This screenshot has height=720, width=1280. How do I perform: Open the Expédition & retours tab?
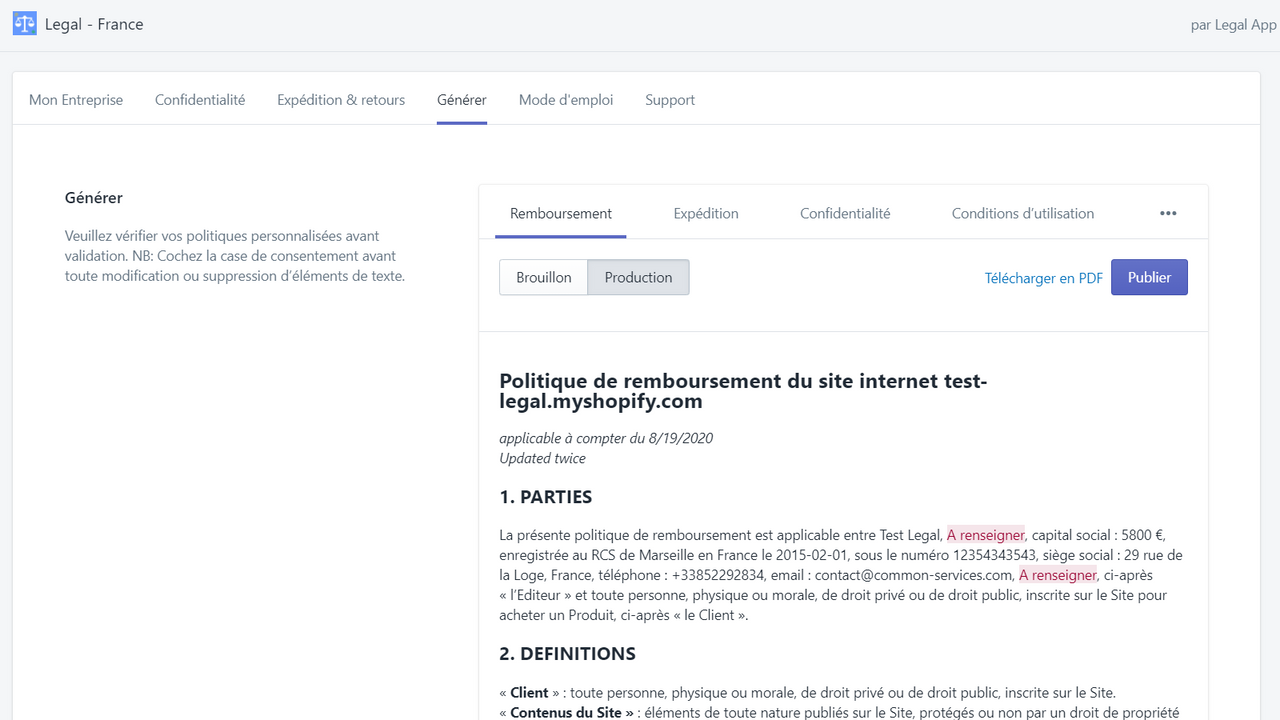point(341,100)
